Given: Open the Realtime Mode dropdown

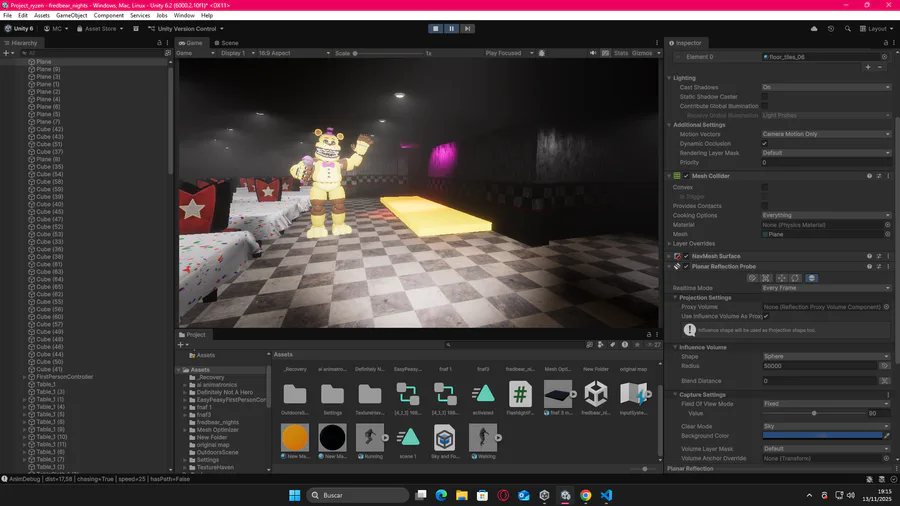Looking at the screenshot, I should (x=826, y=288).
